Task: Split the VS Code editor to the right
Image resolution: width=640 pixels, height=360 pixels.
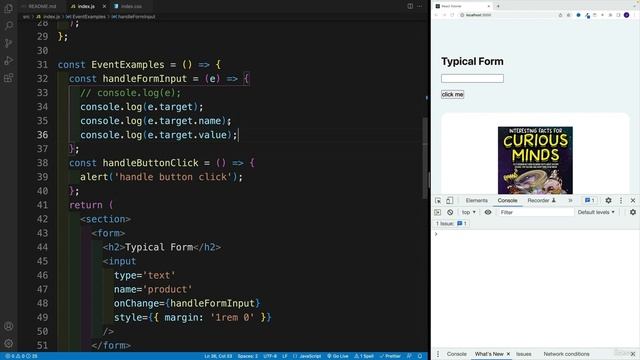Action: pyautogui.click(x=410, y=6)
